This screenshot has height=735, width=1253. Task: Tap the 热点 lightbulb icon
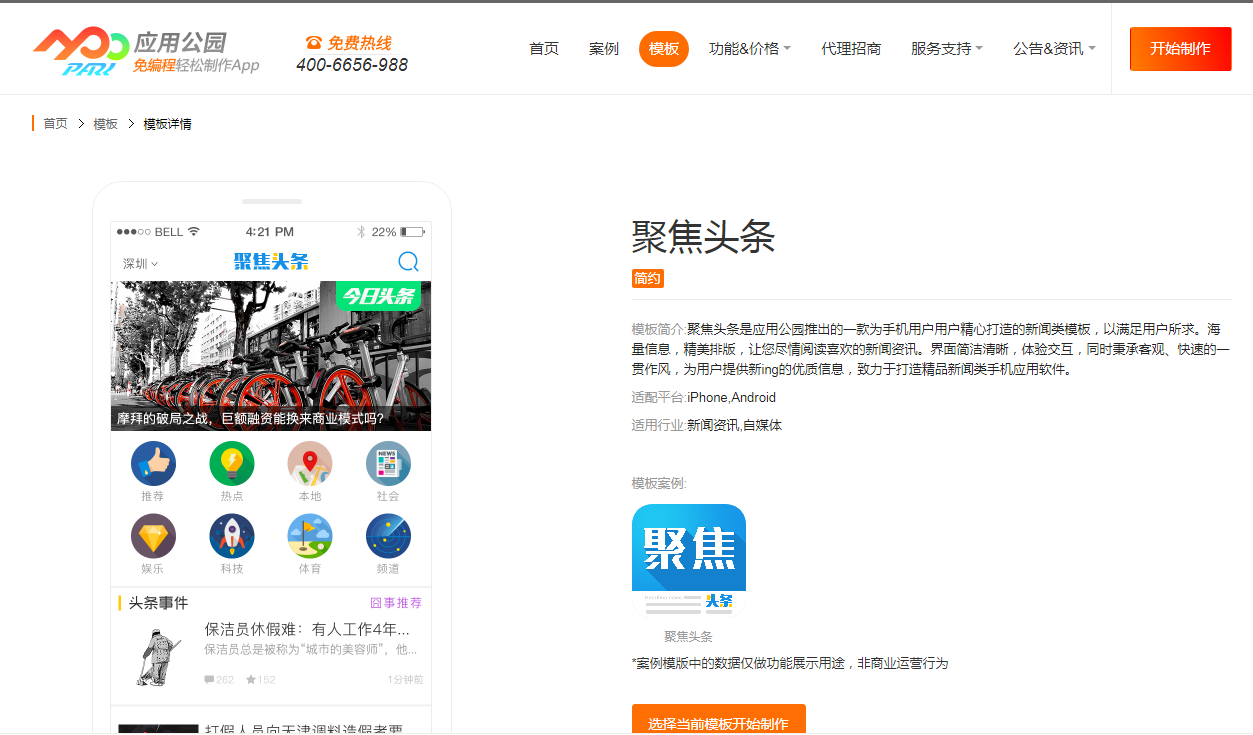(231, 464)
